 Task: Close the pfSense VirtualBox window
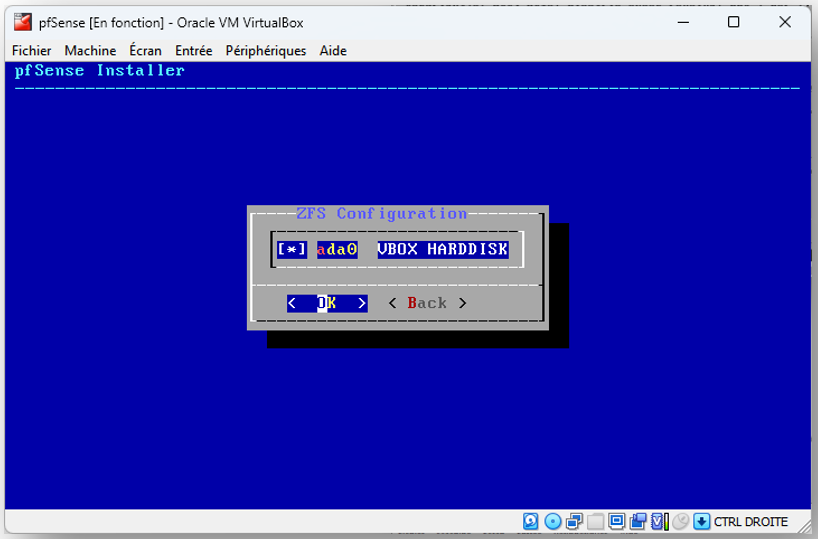(785, 22)
